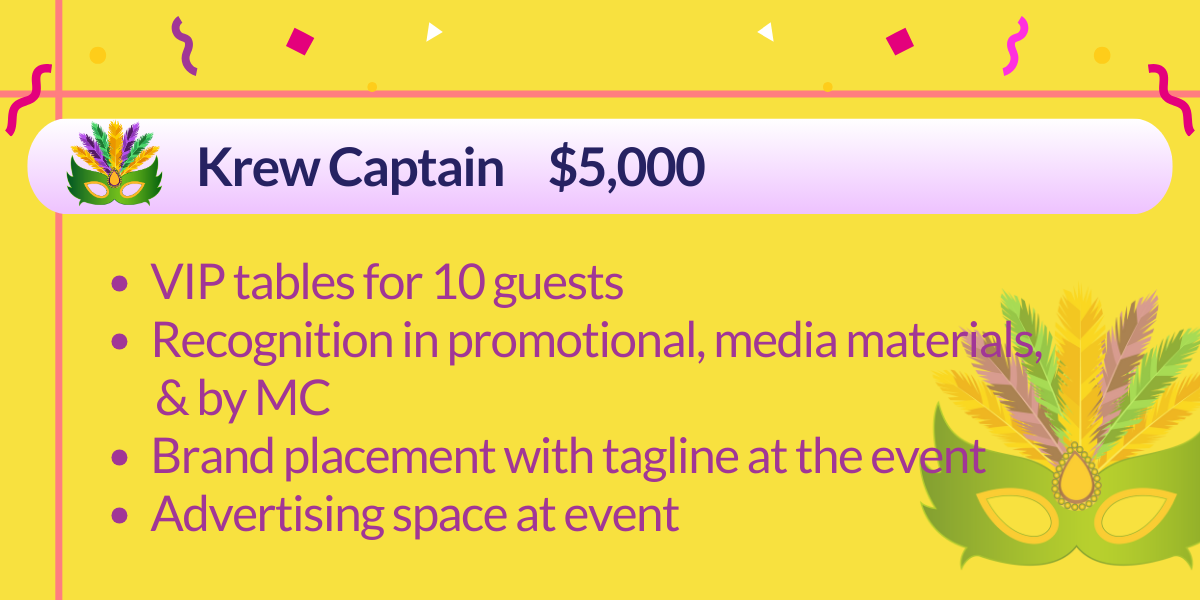Click the orange dot in top right corner
The image size is (1200, 600).
point(1102,55)
